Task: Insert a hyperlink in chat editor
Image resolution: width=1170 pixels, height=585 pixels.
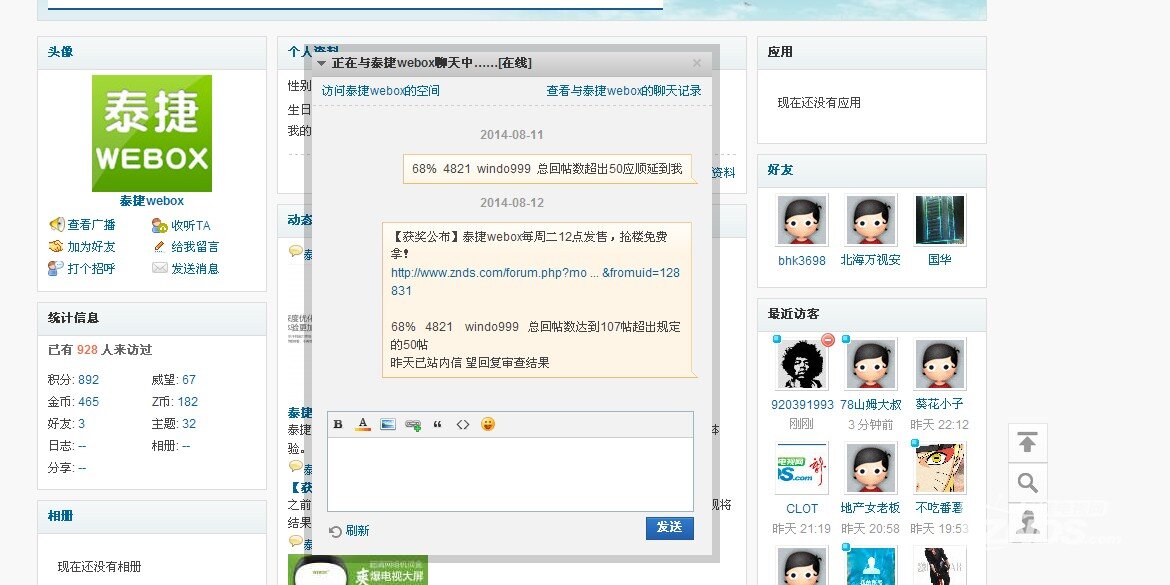Action: pyautogui.click(x=413, y=425)
